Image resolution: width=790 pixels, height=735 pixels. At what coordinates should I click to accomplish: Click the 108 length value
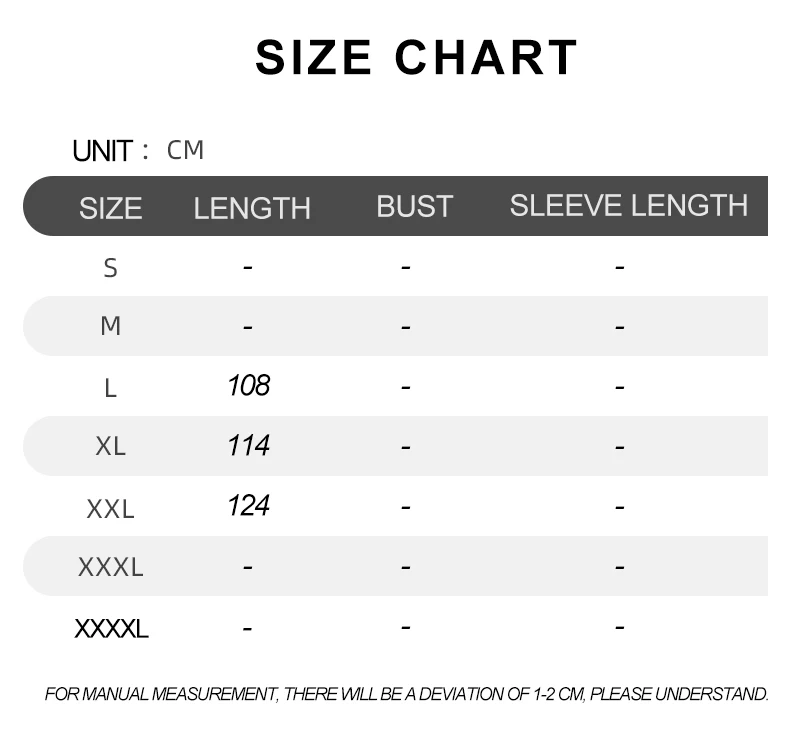coord(249,386)
